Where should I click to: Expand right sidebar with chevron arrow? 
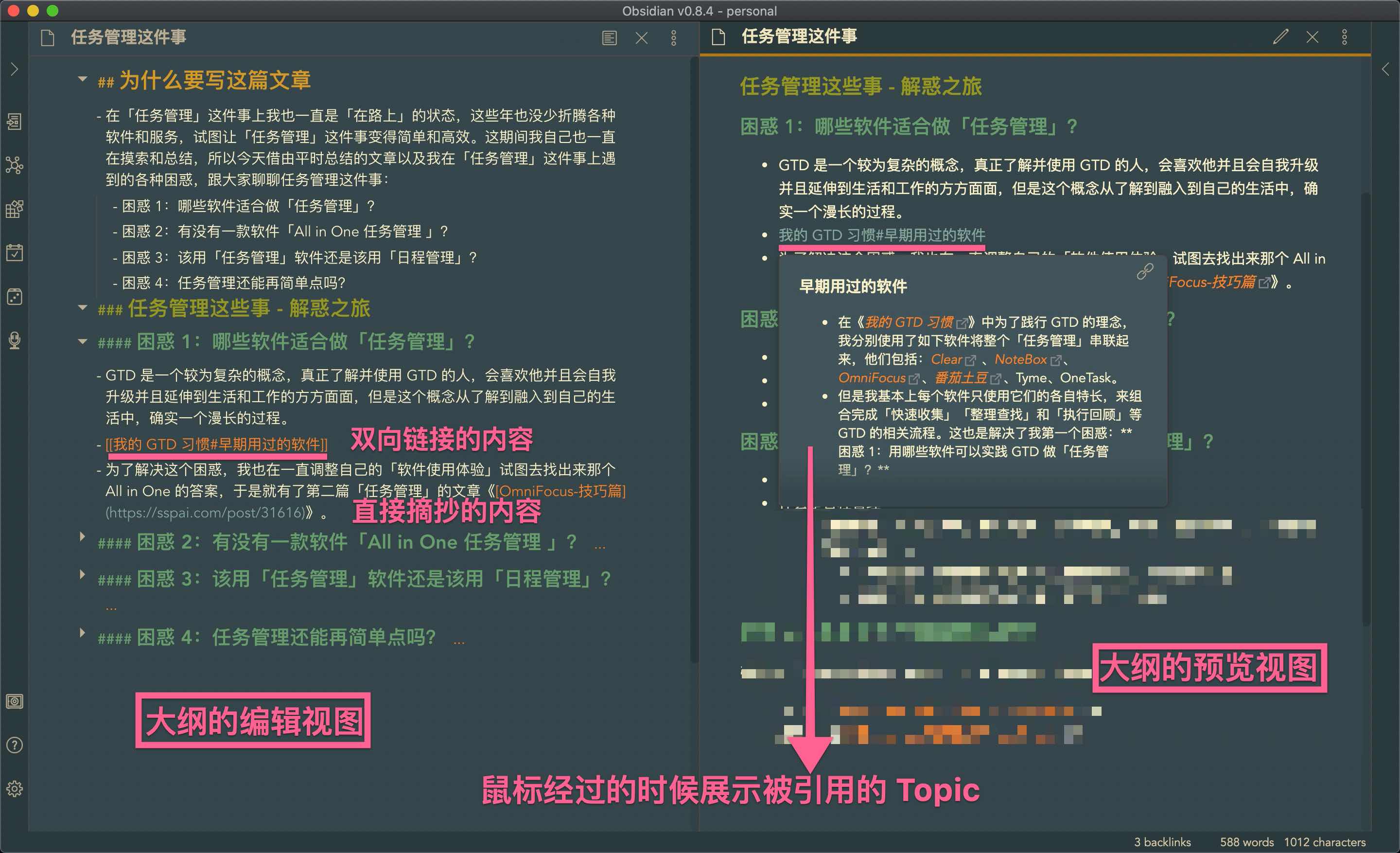click(x=1386, y=70)
